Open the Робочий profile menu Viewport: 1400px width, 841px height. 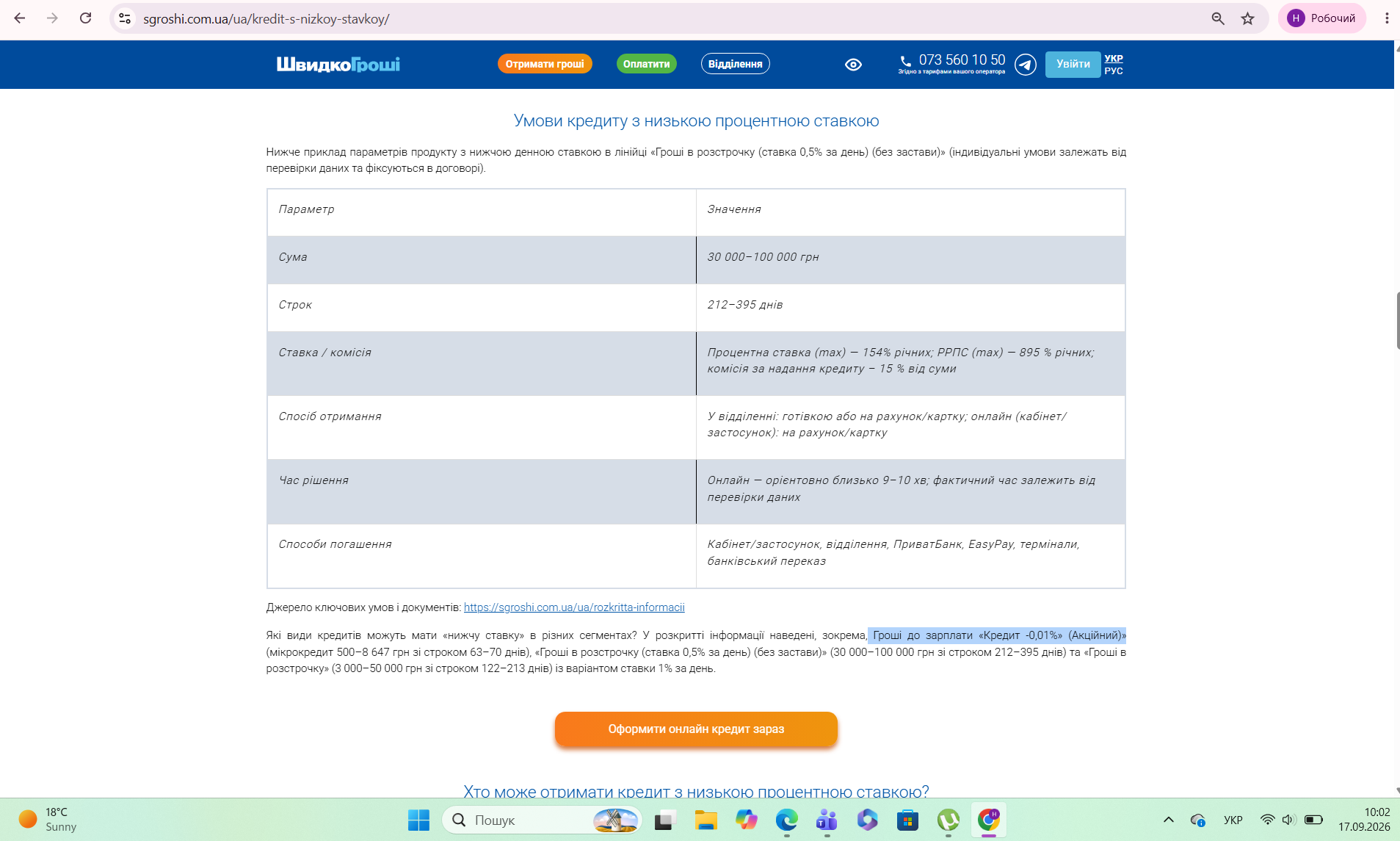point(1322,18)
